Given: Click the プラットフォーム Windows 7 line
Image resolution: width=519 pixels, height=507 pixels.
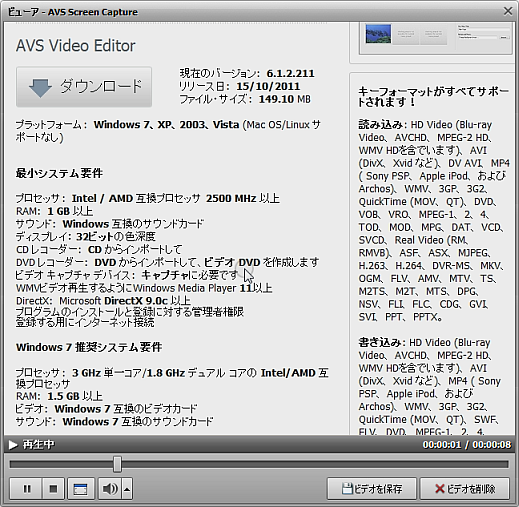Looking at the screenshot, I should [168, 131].
